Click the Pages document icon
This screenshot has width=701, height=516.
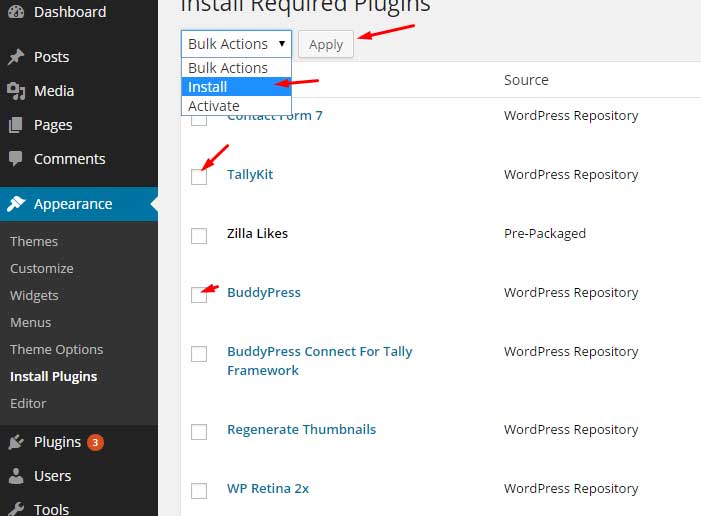(x=16, y=125)
